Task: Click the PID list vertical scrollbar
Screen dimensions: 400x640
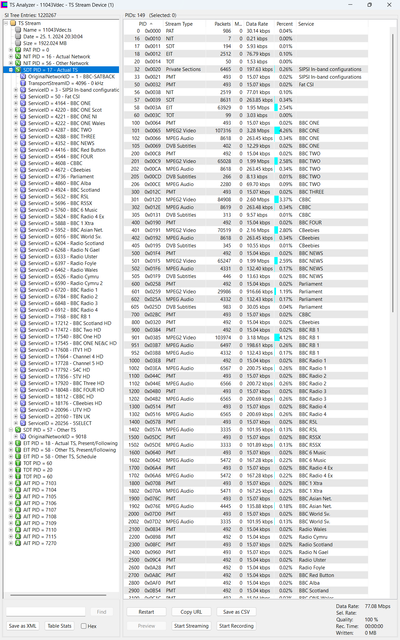Action: pyautogui.click(x=393, y=173)
